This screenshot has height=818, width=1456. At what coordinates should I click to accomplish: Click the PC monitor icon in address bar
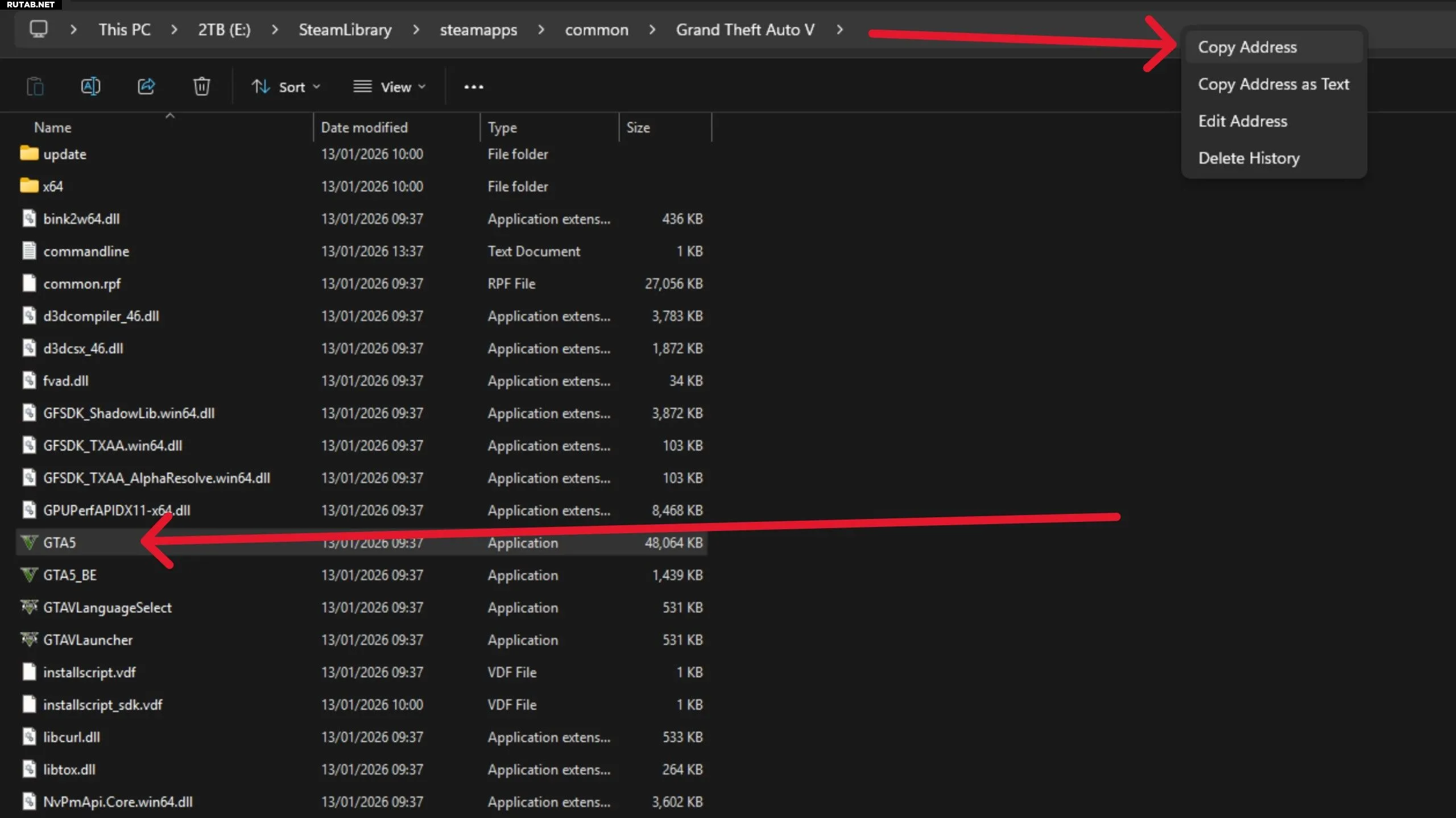[39, 29]
